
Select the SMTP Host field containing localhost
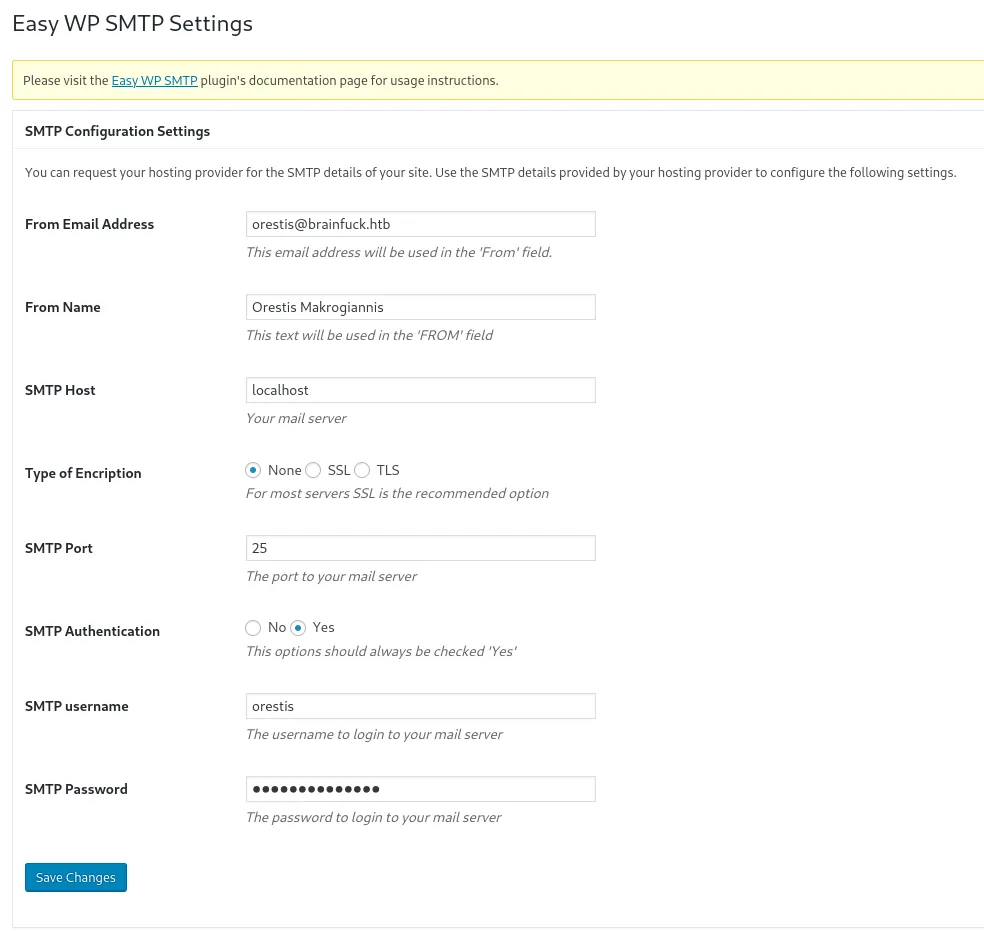[x=420, y=390]
